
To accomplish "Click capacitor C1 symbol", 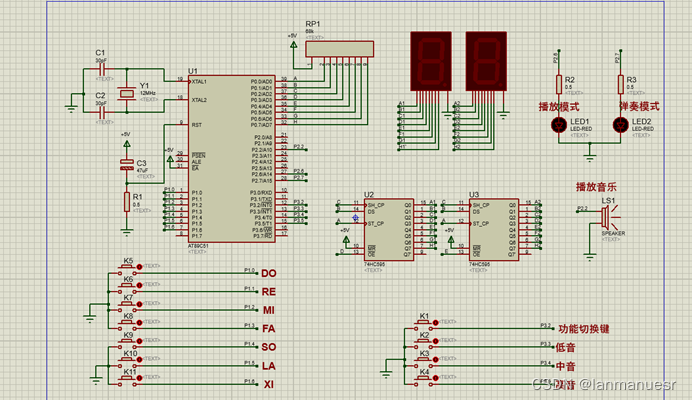I will (102, 69).
